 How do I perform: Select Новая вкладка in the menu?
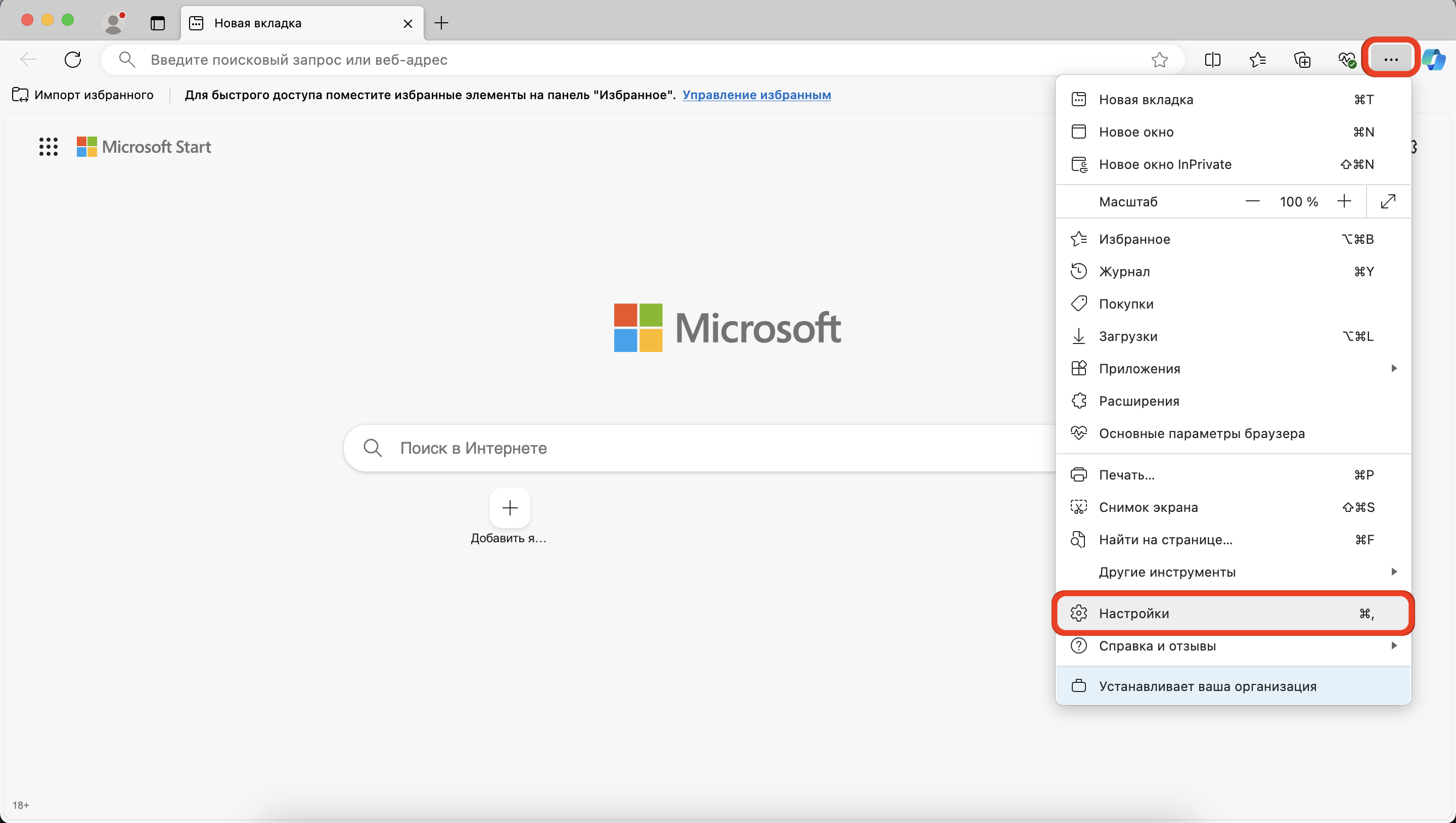1234,100
